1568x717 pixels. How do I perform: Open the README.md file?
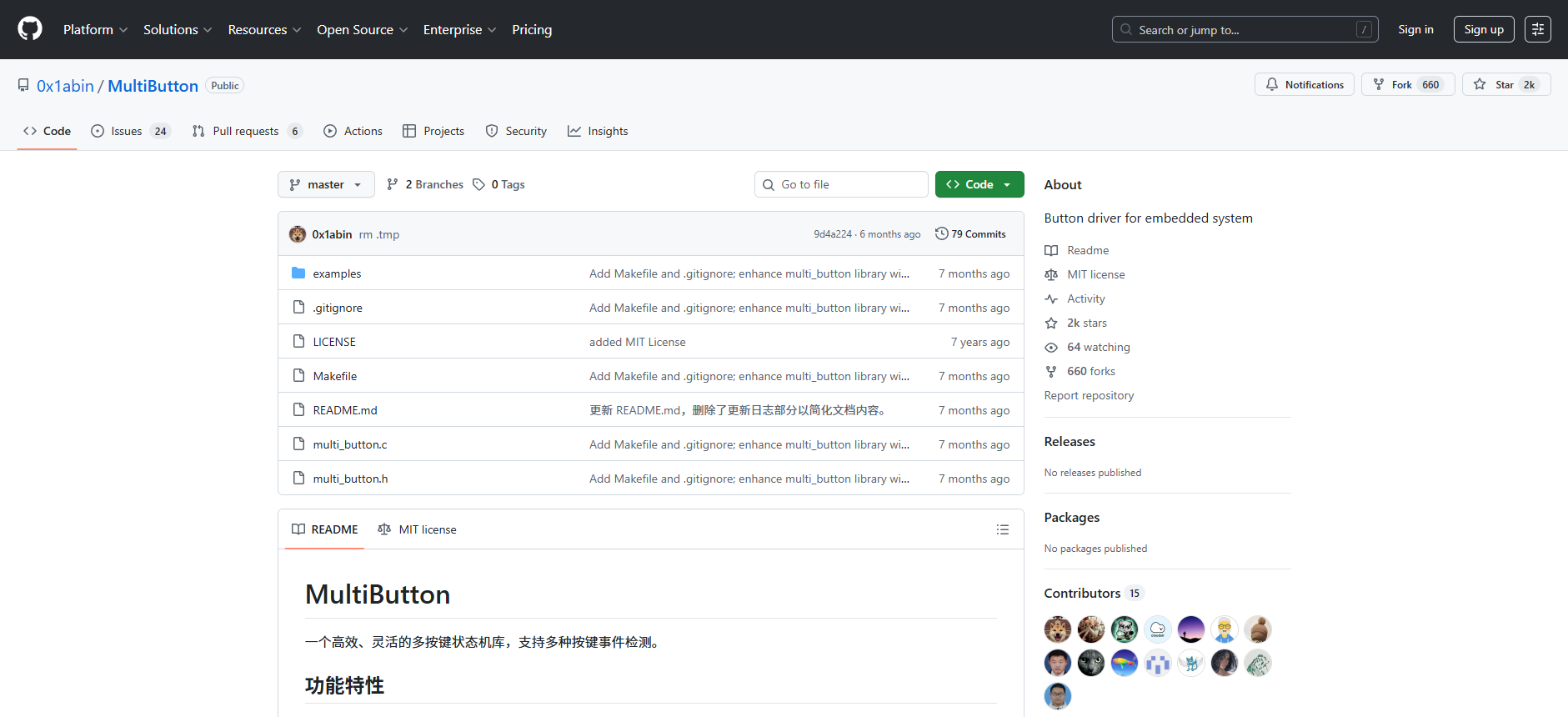click(345, 410)
